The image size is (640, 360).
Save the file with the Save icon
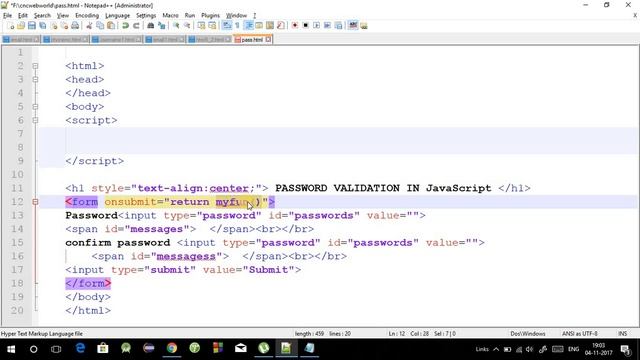[x=31, y=26]
